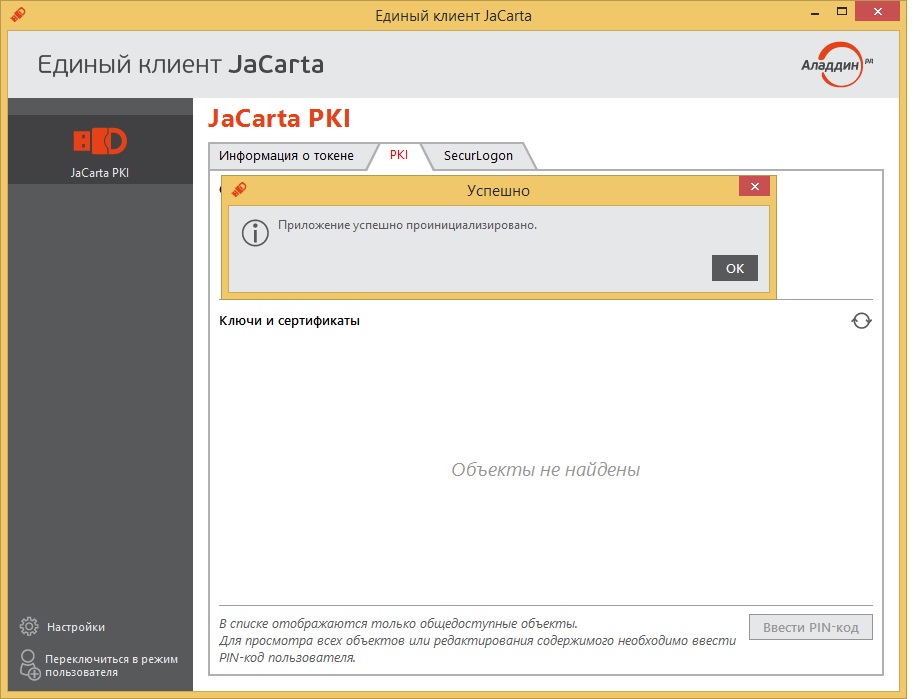Click the Настройки gear icon
914x699 pixels.
coord(29,627)
